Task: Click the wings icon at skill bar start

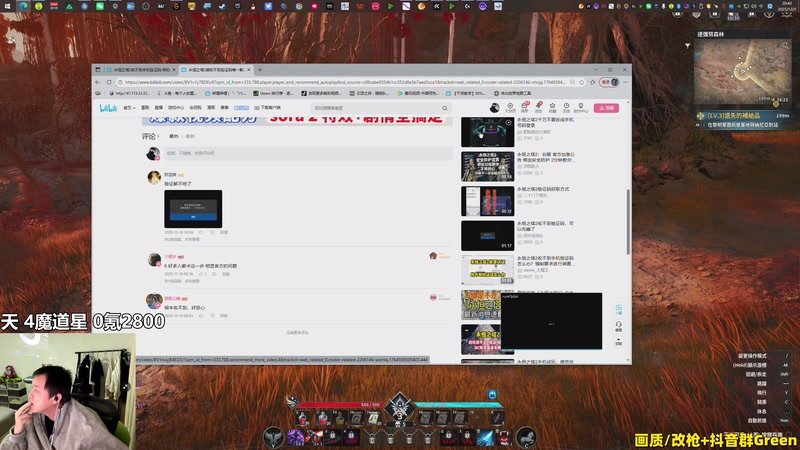Action: [x=273, y=437]
